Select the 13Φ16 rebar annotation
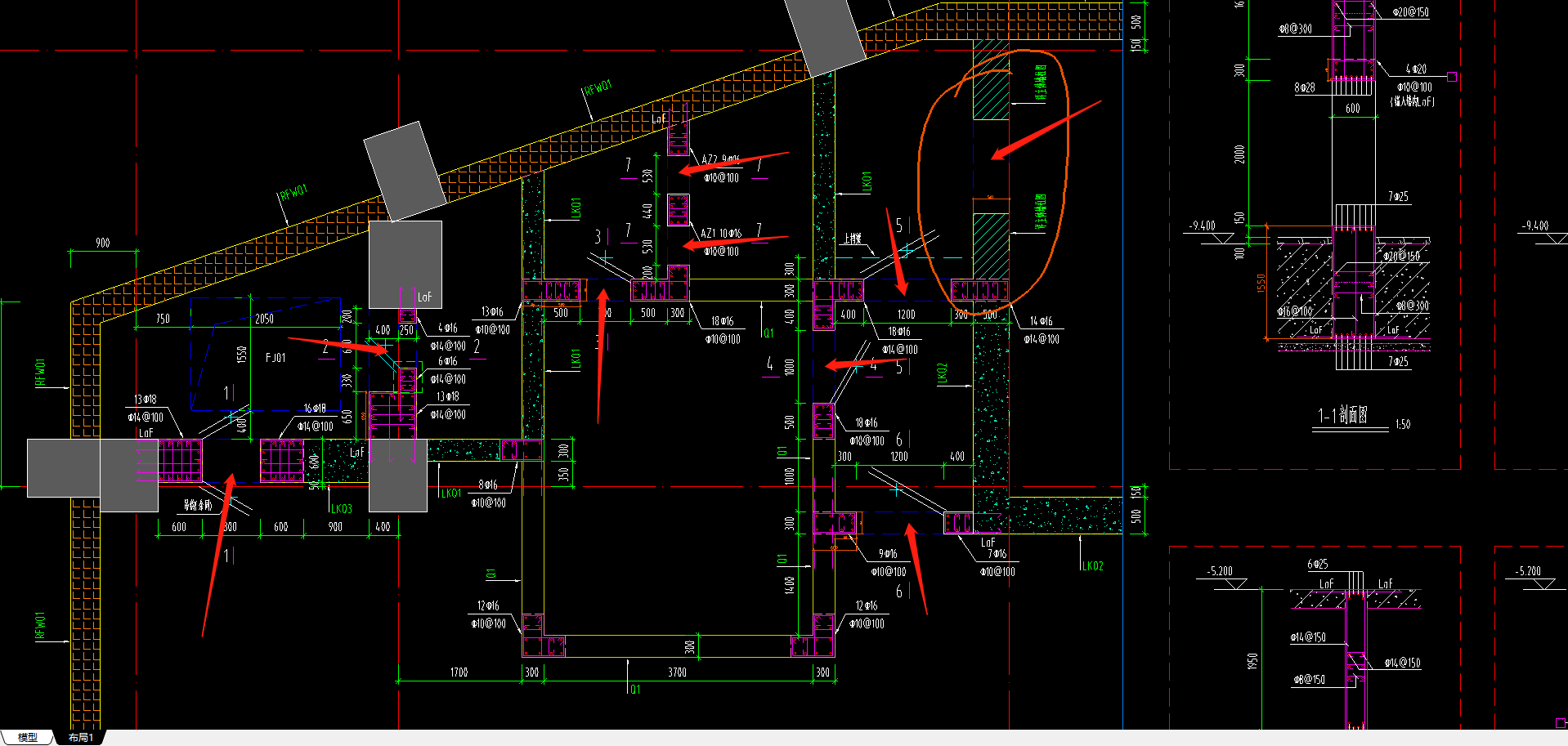This screenshot has height=746, width=1568. coord(492,311)
